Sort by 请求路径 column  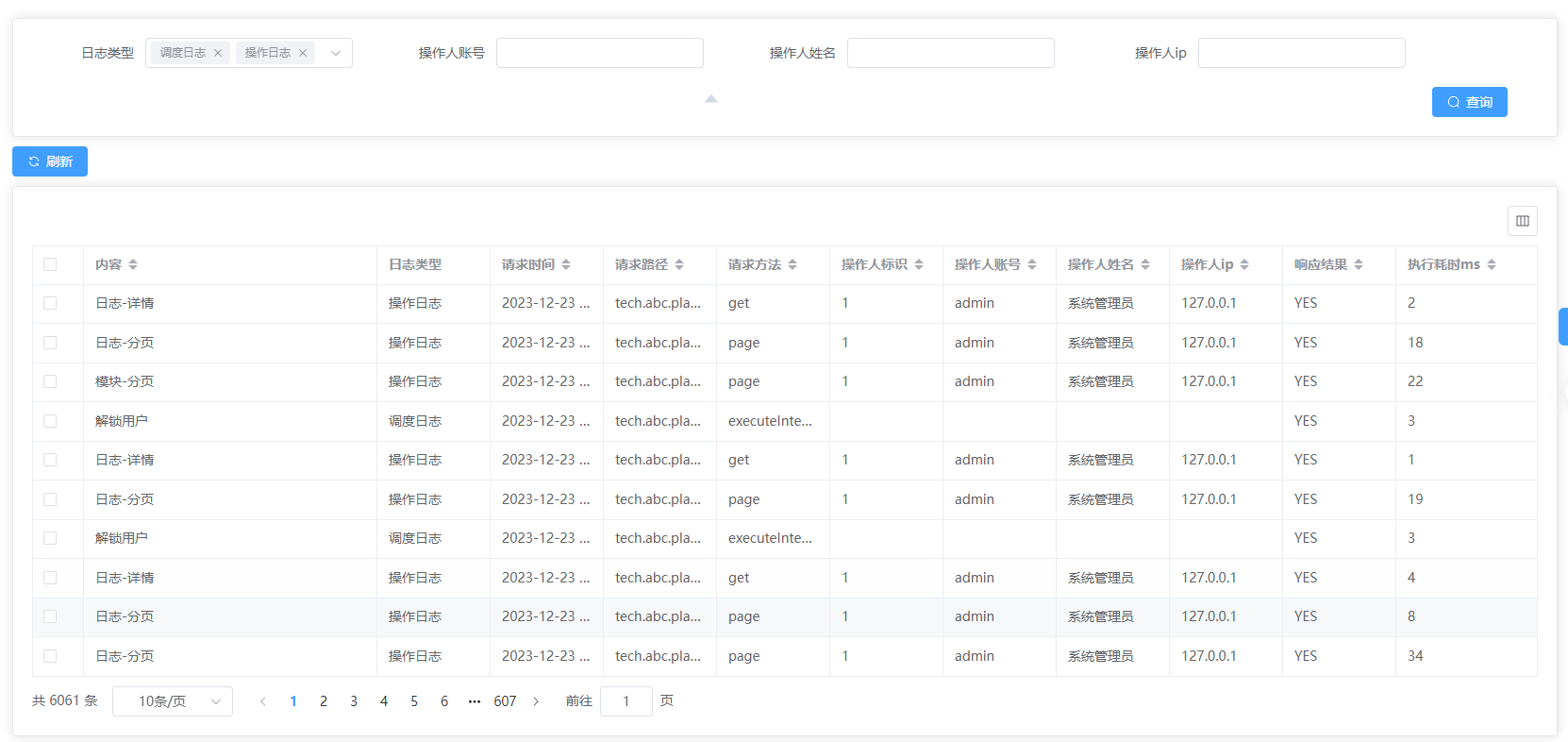[679, 264]
